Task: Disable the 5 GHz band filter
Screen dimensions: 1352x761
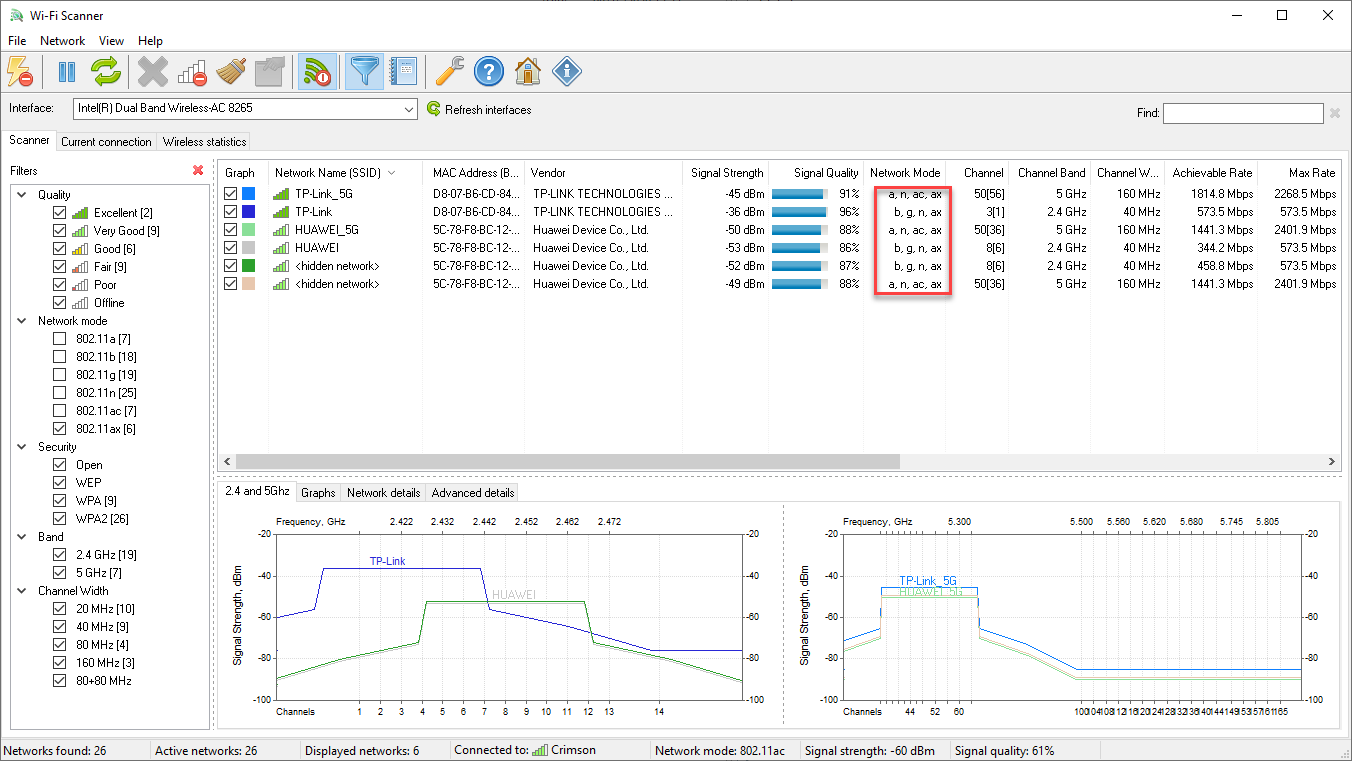Action: [x=59, y=572]
